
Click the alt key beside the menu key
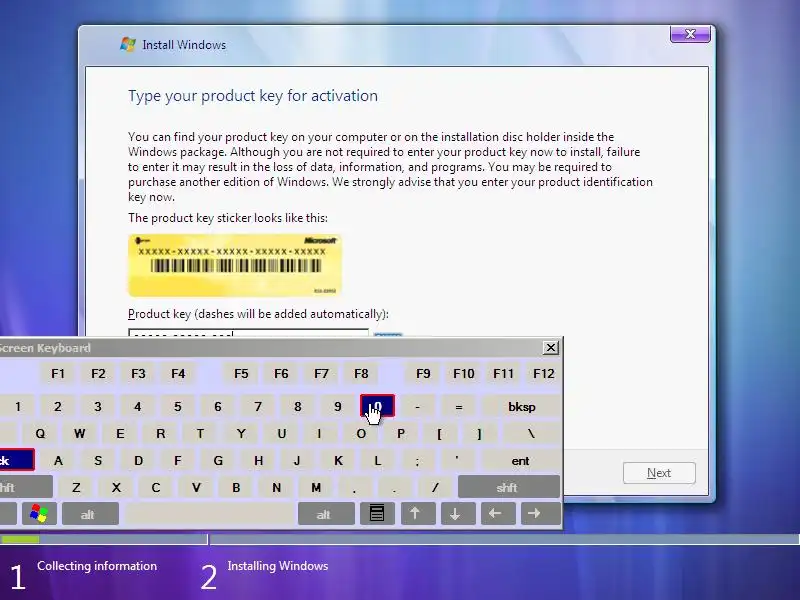326,514
